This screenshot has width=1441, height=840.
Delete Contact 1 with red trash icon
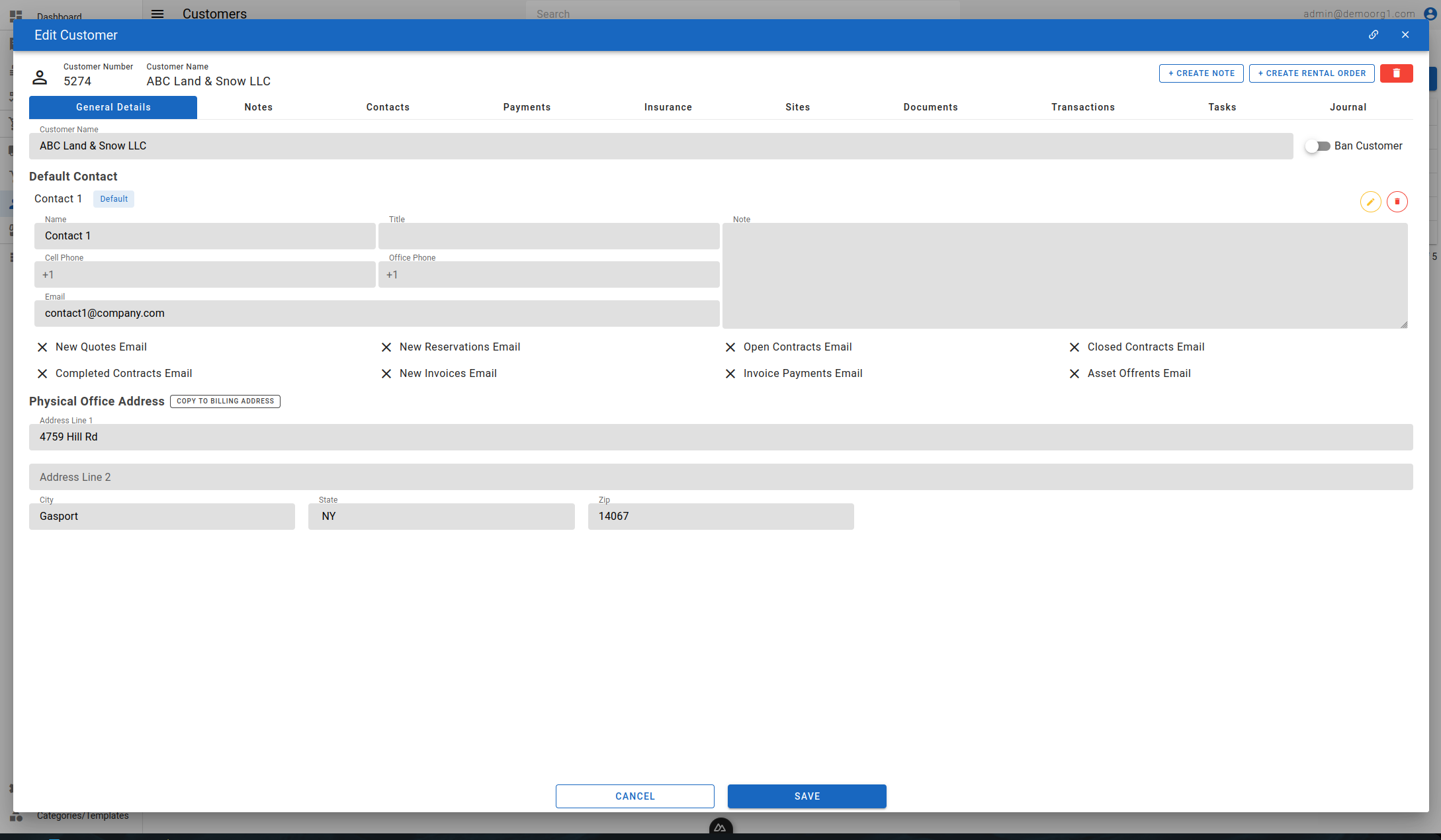tap(1397, 202)
